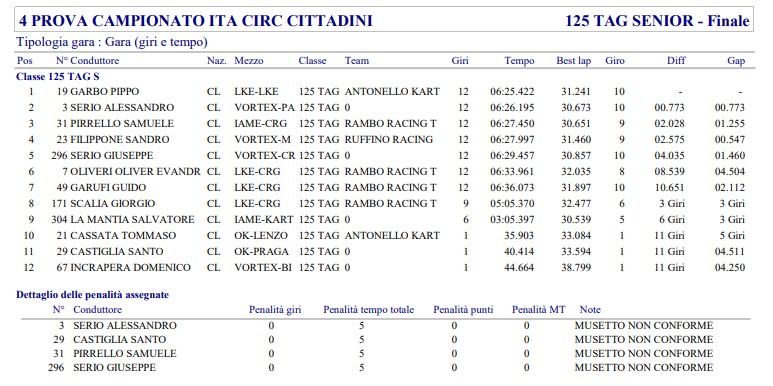The width and height of the screenshot is (773, 386).
Task: Select the Conduttore column header in results
Action: 95,61
